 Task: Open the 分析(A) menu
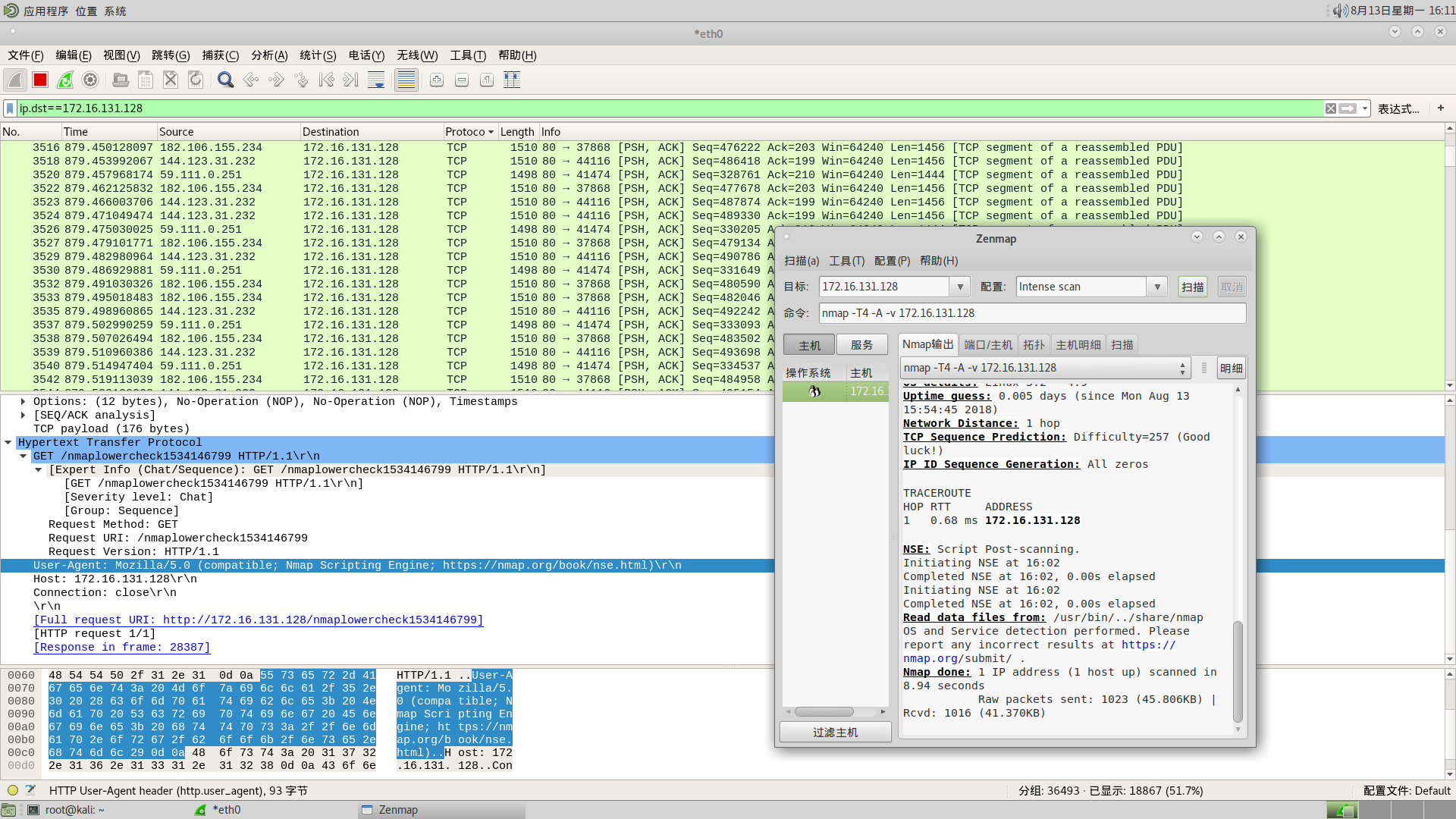tap(269, 55)
